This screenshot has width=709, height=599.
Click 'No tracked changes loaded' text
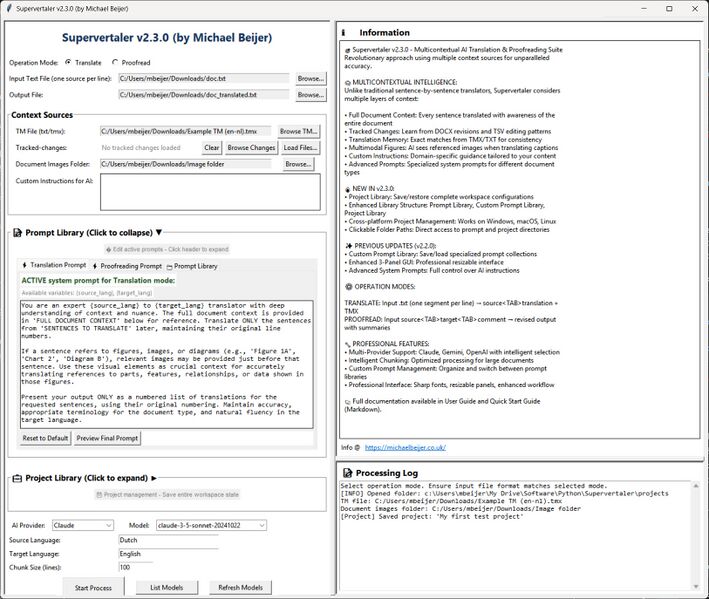141,148
